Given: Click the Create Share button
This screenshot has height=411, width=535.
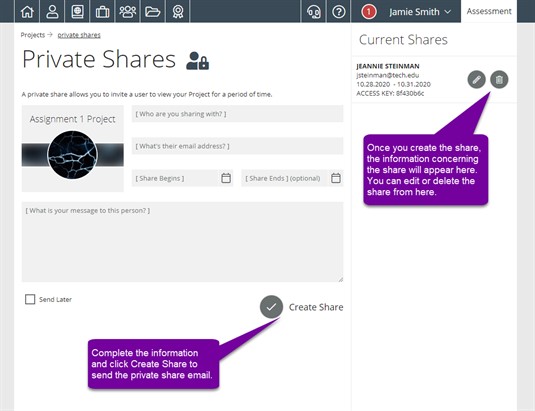Looking at the screenshot, I should tap(302, 307).
